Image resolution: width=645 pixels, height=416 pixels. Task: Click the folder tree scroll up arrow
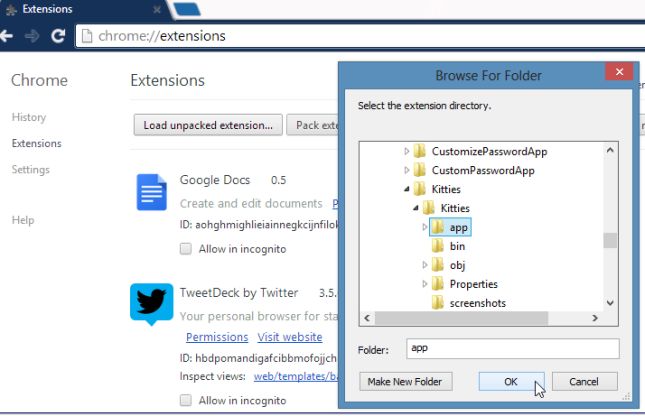[x=610, y=150]
